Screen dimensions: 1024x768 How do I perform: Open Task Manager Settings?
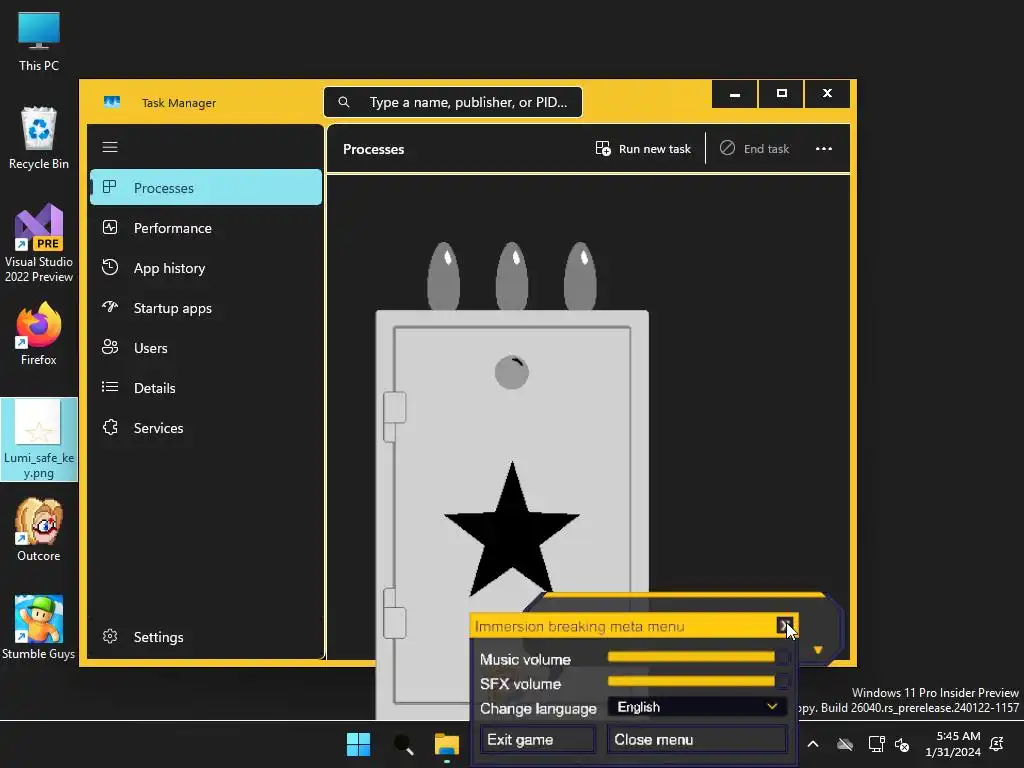(x=206, y=637)
